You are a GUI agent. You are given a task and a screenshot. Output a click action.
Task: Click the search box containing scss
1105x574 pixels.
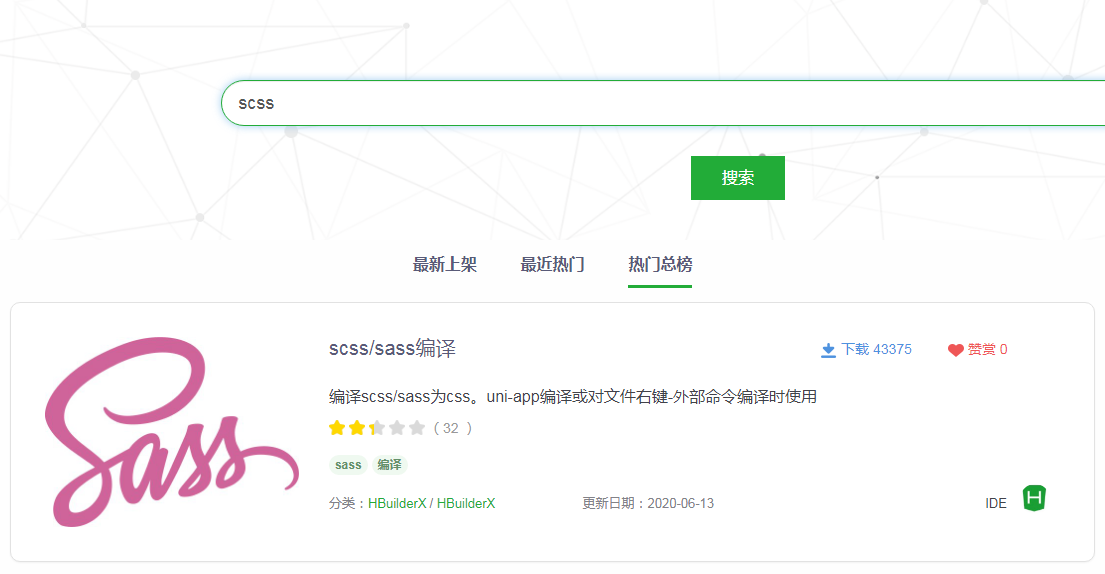pyautogui.click(x=662, y=103)
